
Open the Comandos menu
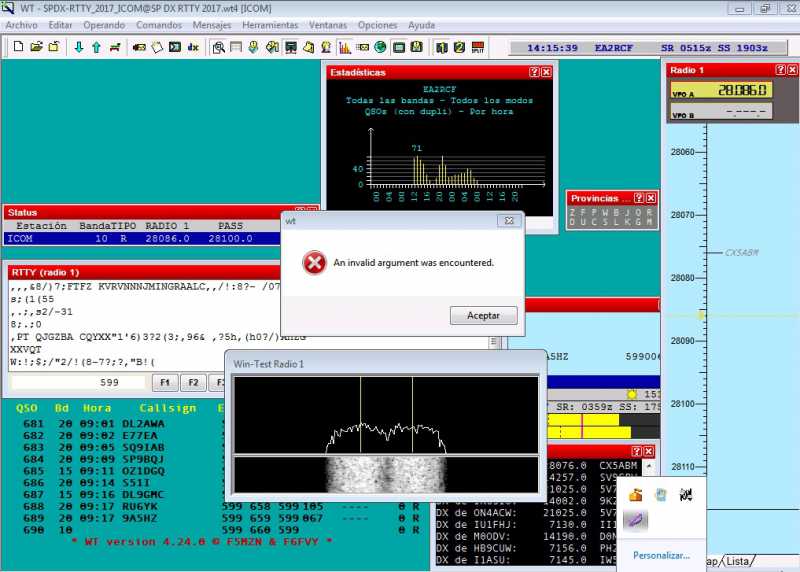coord(159,25)
